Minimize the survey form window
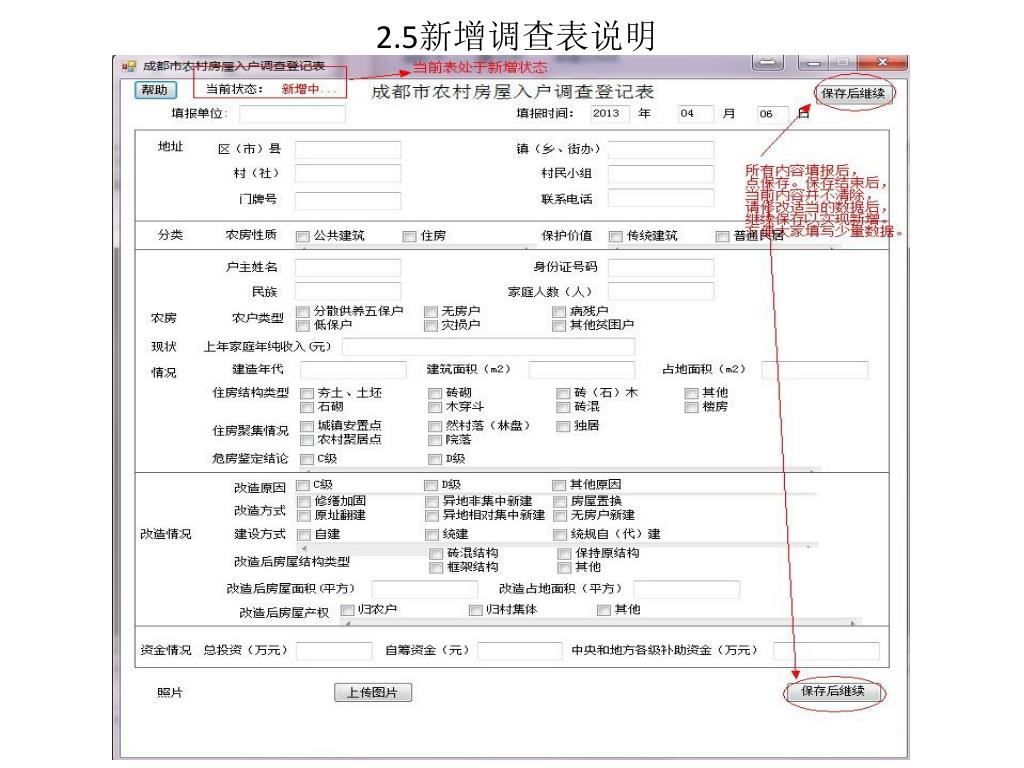Screen dimensions: 1024x768 (813, 63)
